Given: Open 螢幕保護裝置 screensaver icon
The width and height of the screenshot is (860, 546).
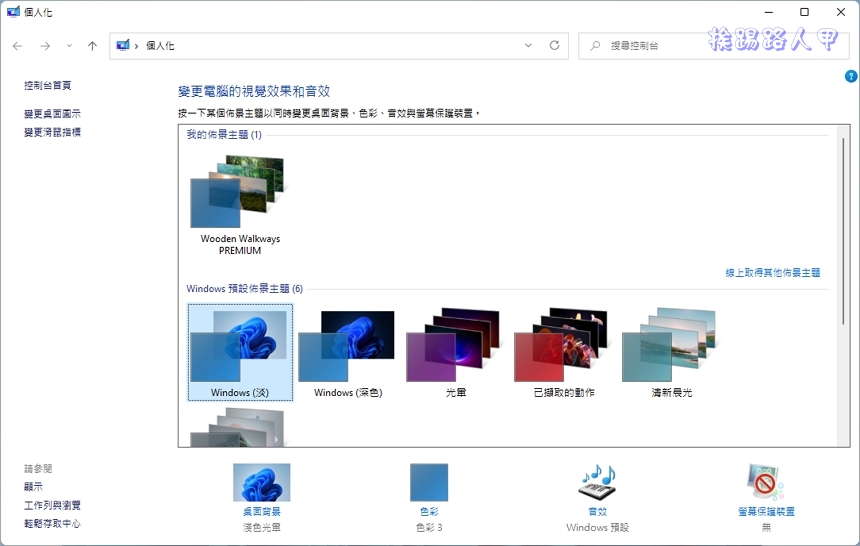Looking at the screenshot, I should [766, 482].
